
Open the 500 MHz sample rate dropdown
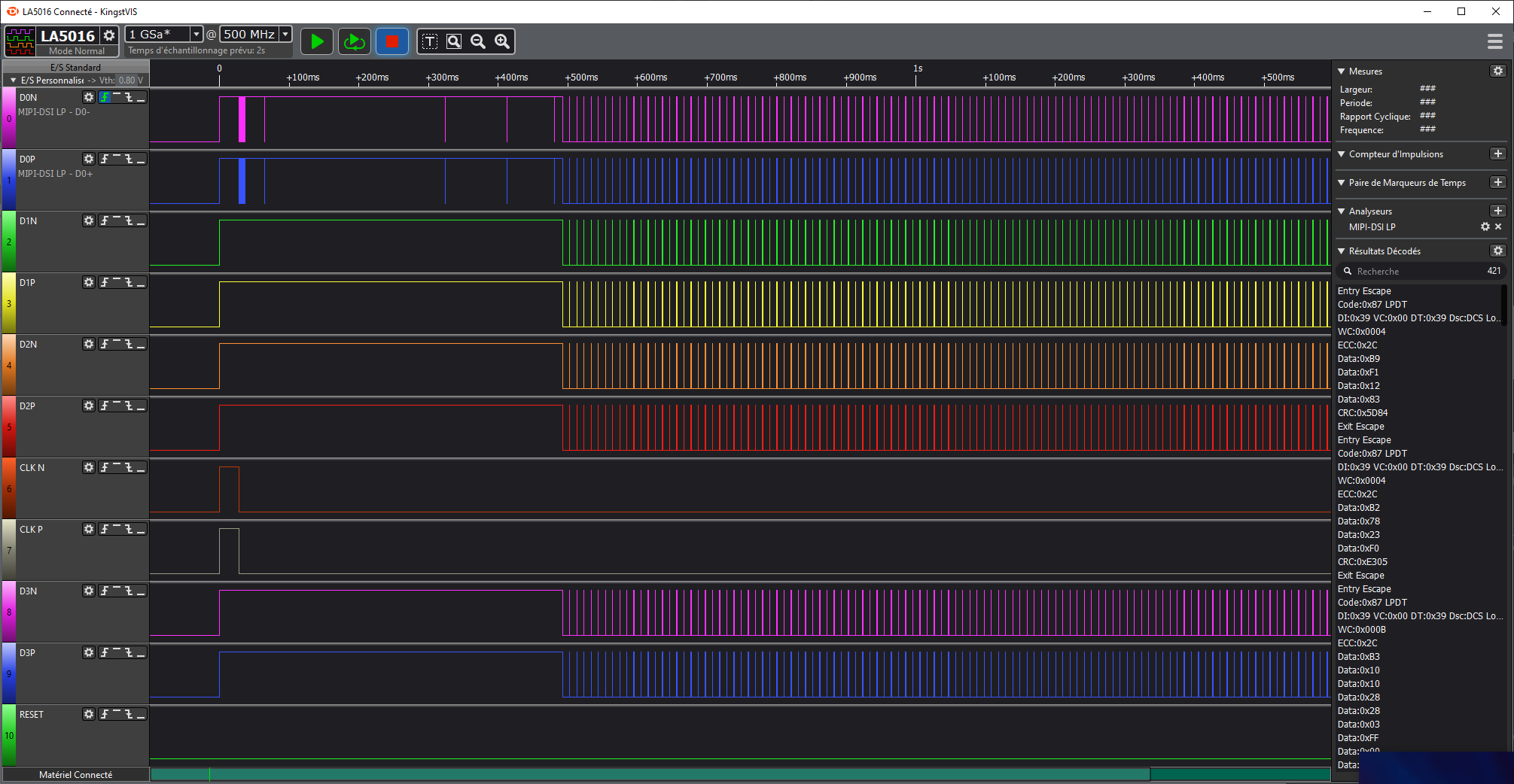point(285,34)
